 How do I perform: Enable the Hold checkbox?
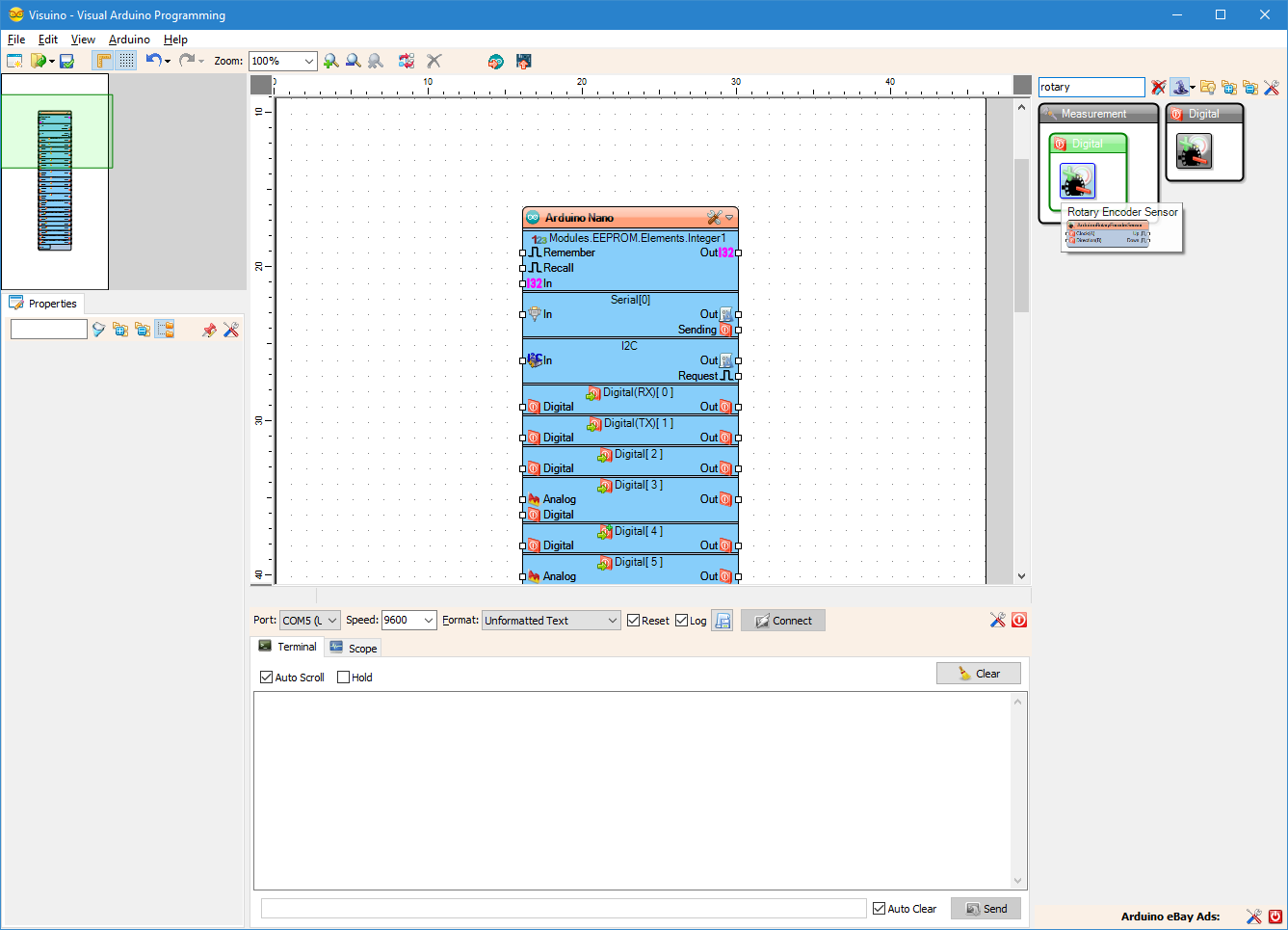pos(343,678)
